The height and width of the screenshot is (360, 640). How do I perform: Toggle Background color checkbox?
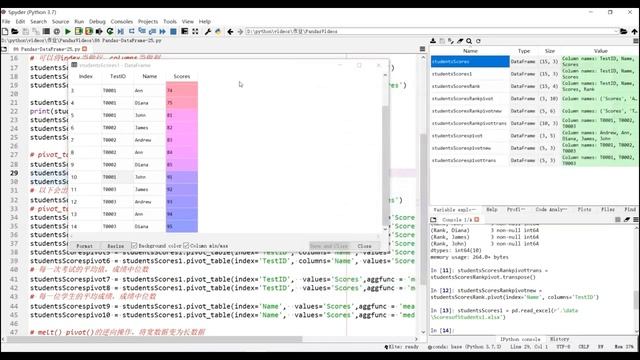click(134, 246)
